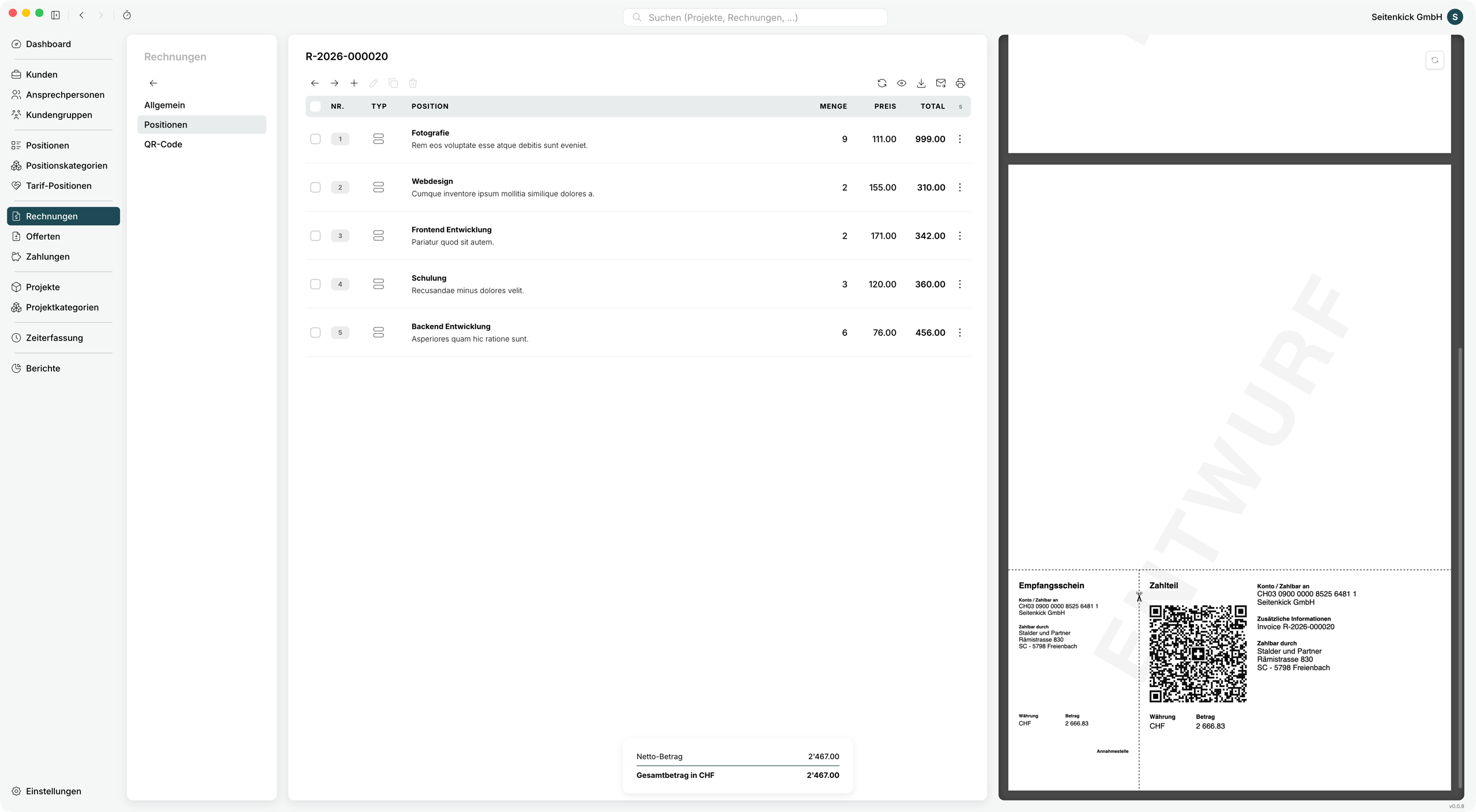
Task: Check the Fotografie row checkbox
Action: (x=315, y=139)
